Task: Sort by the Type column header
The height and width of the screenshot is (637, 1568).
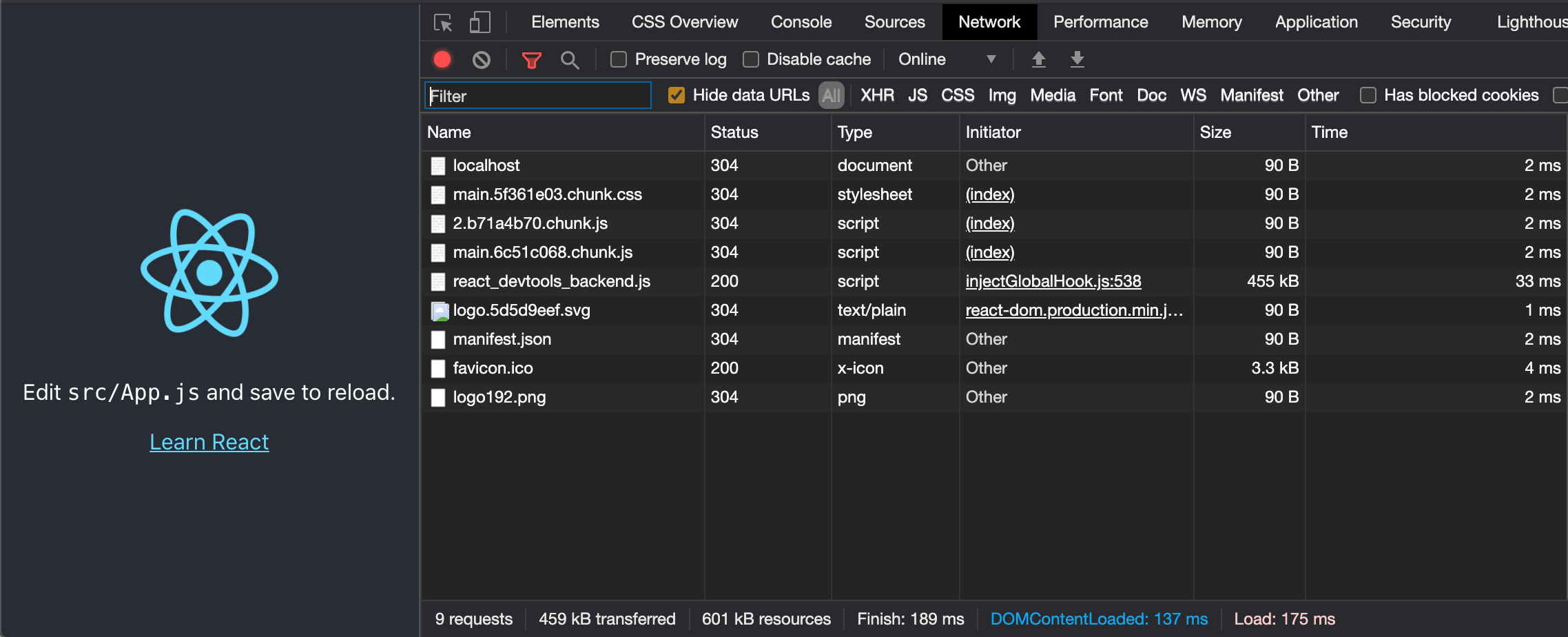Action: click(x=895, y=132)
